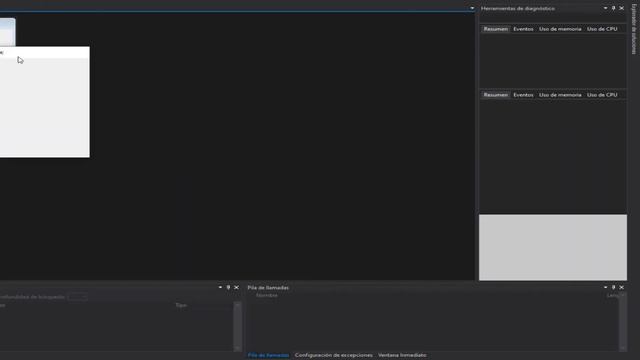
Task: Pin the Herramientas de diagnóstico panel
Action: 613,8
